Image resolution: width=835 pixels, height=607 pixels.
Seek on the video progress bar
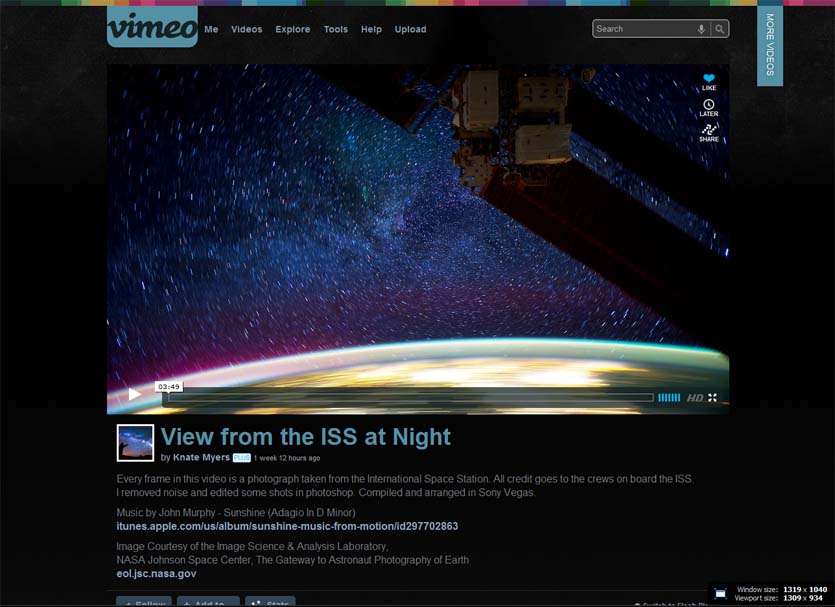[x=411, y=398]
